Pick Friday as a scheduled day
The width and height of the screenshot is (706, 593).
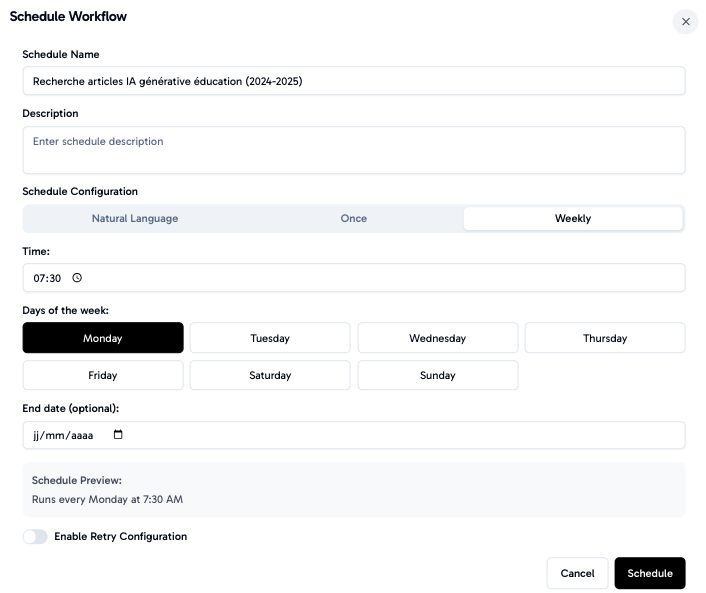(103, 375)
